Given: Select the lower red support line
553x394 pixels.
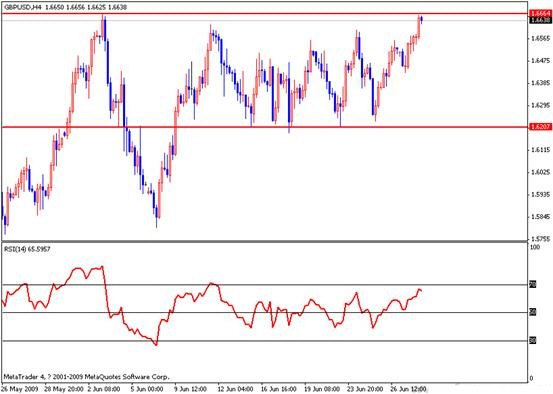Looking at the screenshot, I should click(x=265, y=127).
